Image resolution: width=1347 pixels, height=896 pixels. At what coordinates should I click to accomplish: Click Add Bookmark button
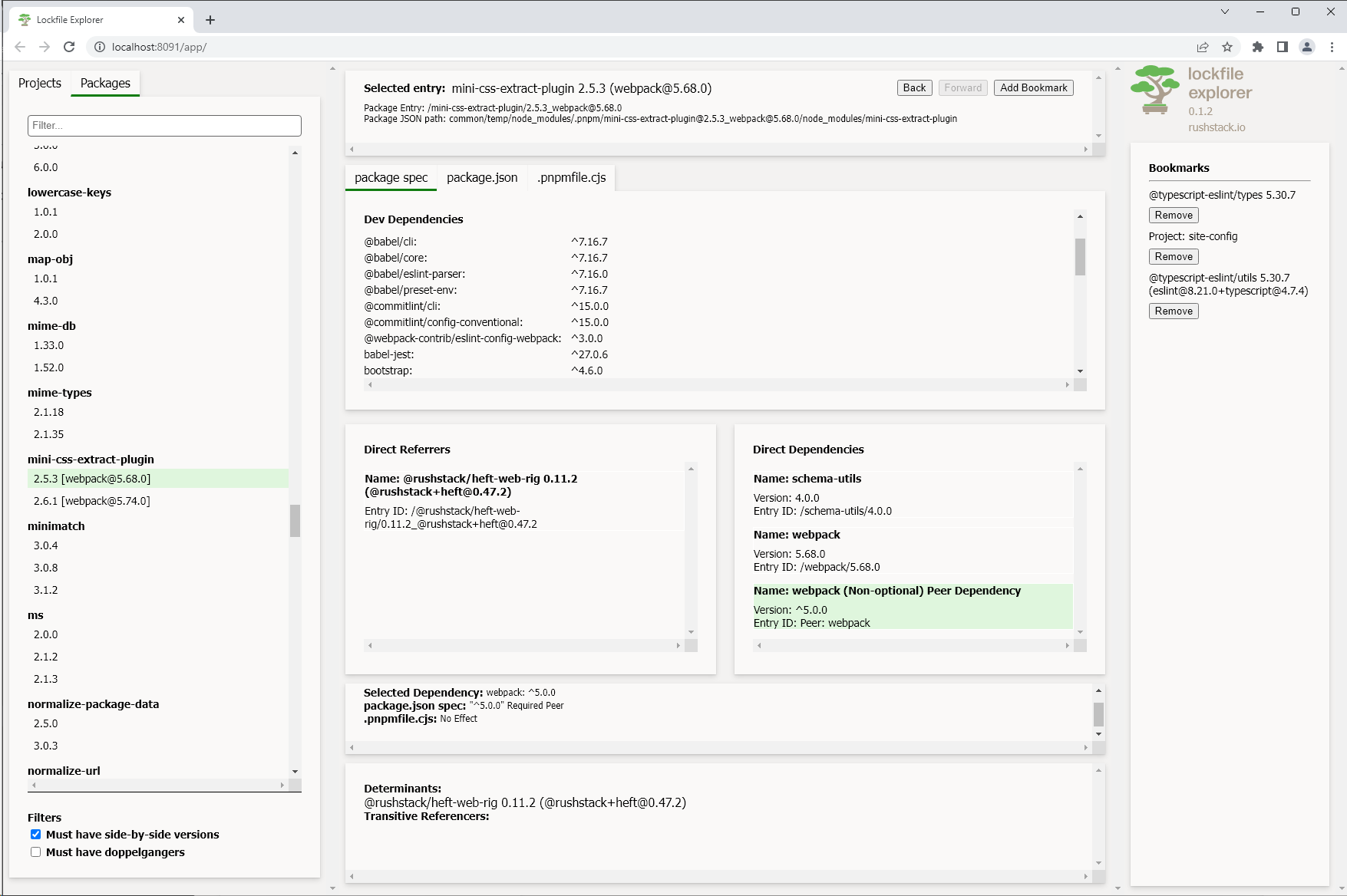[1033, 87]
